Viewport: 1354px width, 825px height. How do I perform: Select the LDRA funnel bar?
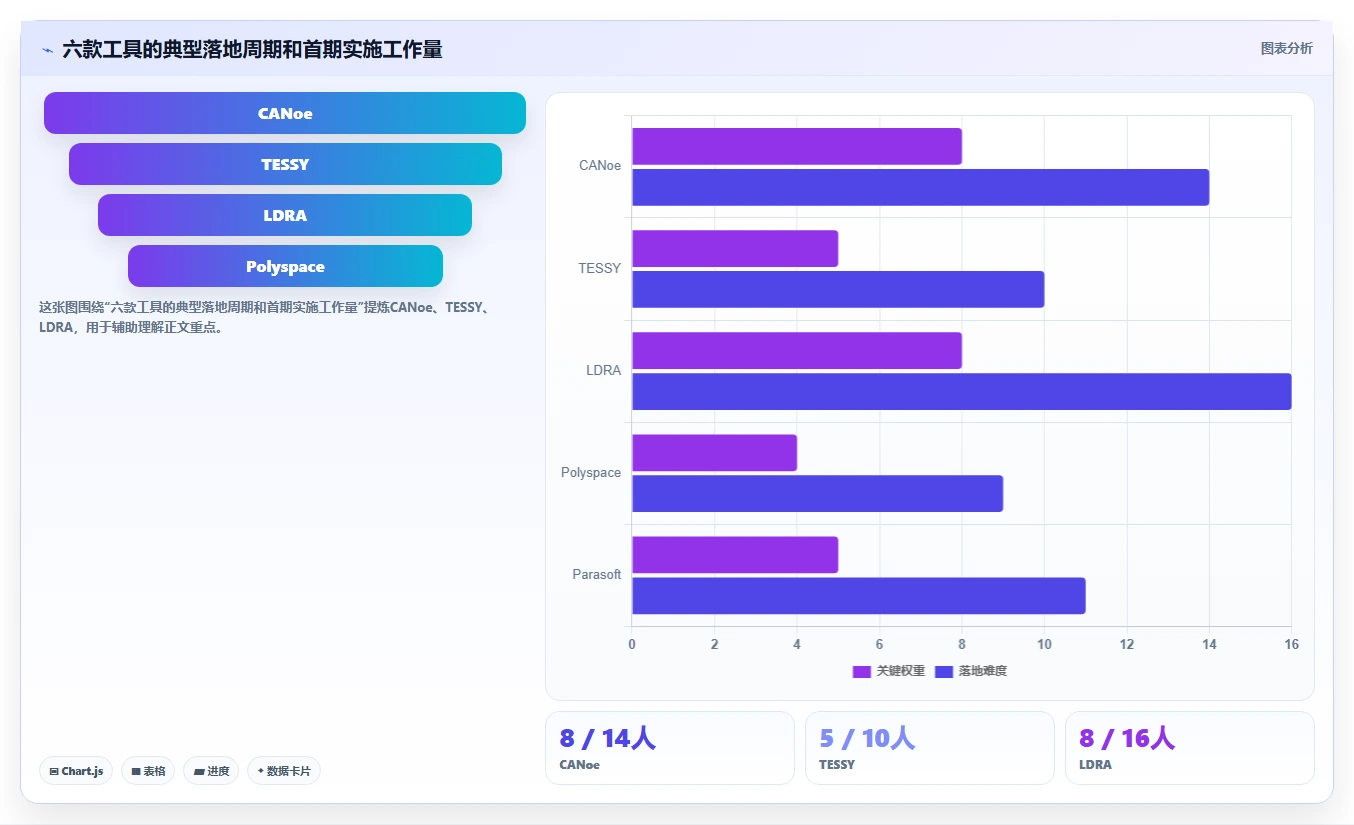285,215
